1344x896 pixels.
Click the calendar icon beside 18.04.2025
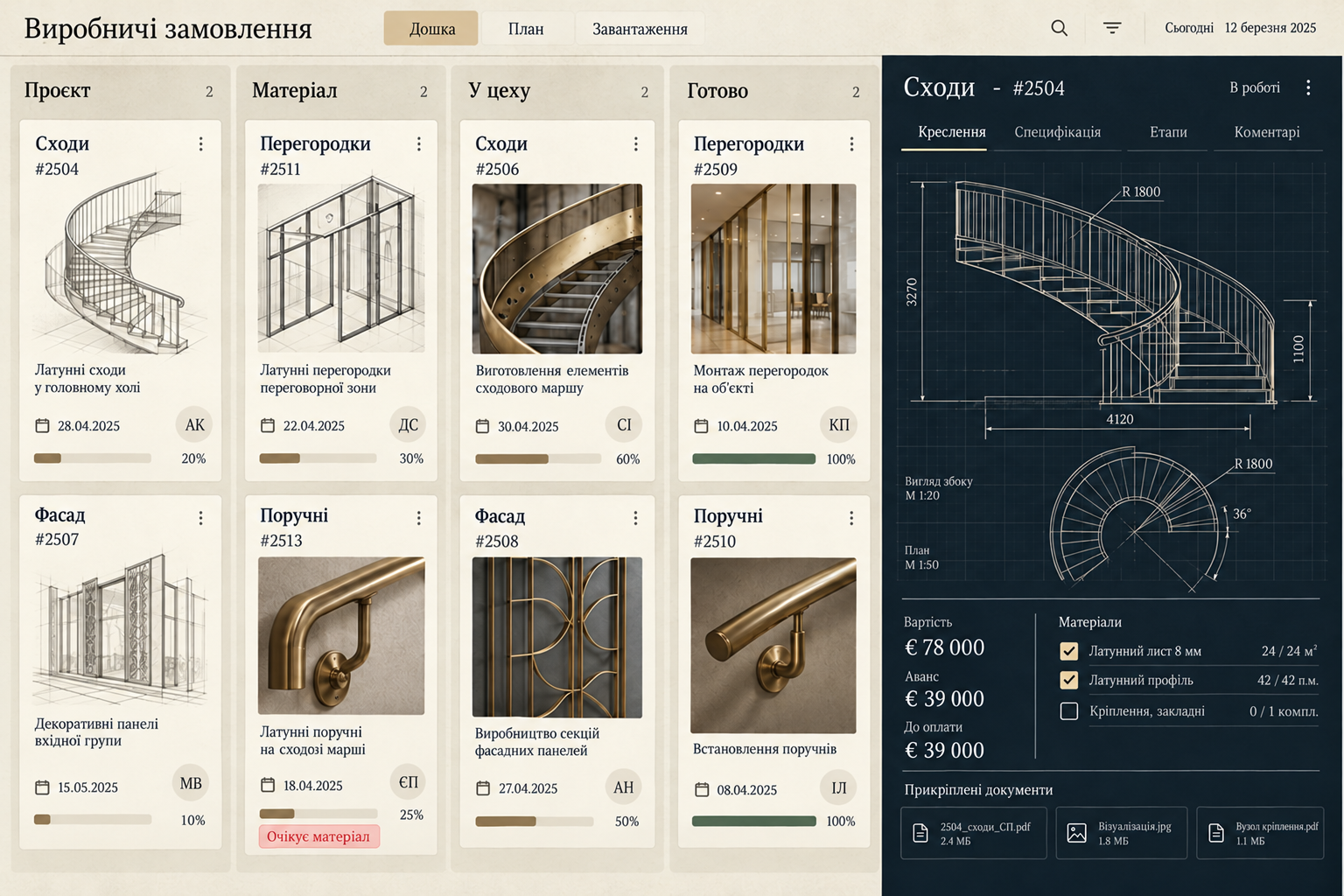[268, 786]
